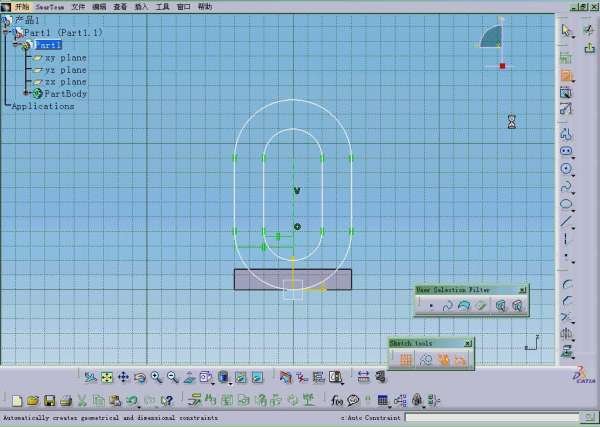Activate the Rotate view tool
Viewport: 600px width, 427px height.
click(140, 377)
